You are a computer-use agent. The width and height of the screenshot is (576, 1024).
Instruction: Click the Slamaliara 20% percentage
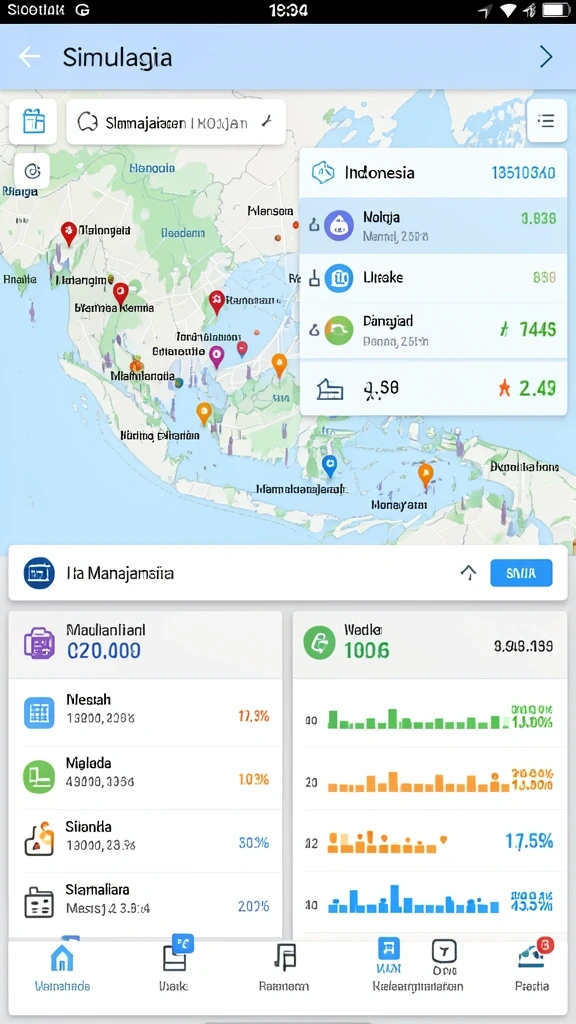[253, 906]
